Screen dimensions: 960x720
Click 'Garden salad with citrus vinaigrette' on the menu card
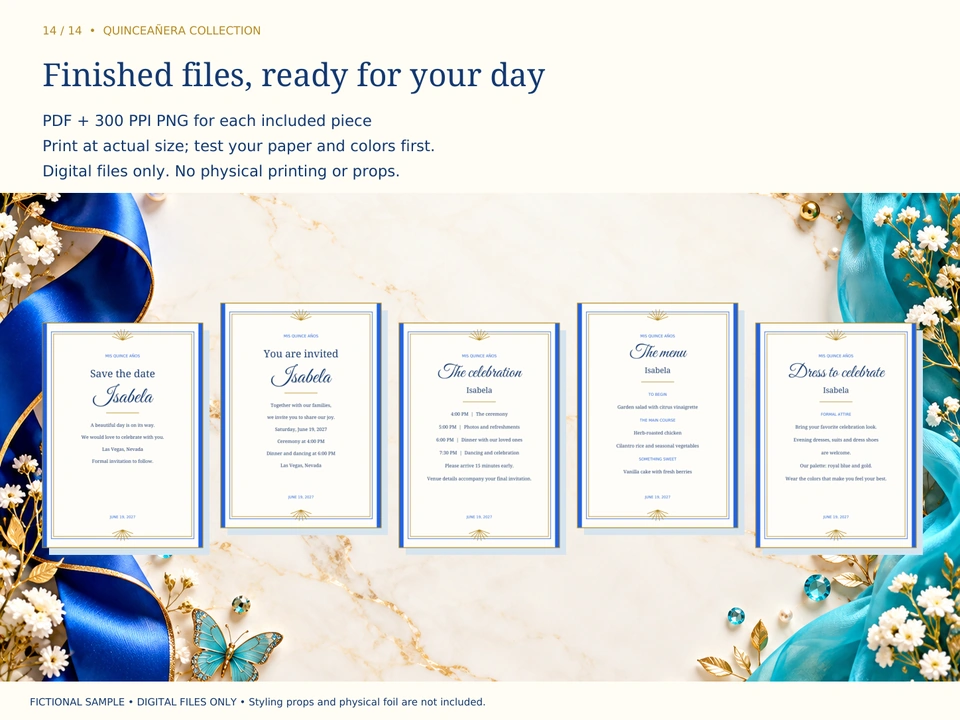(x=658, y=407)
